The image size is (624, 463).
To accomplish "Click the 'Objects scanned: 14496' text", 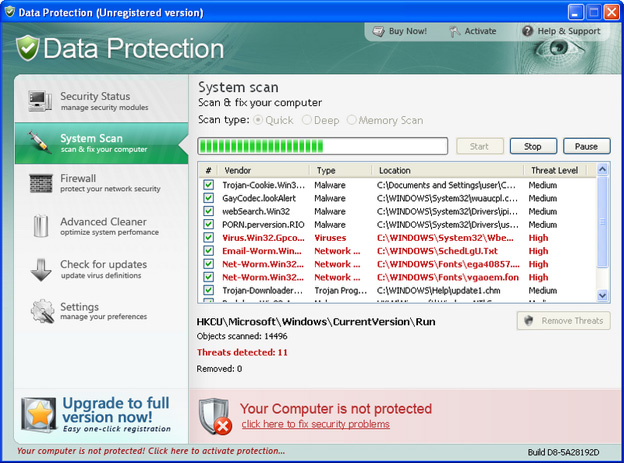I will point(242,336).
